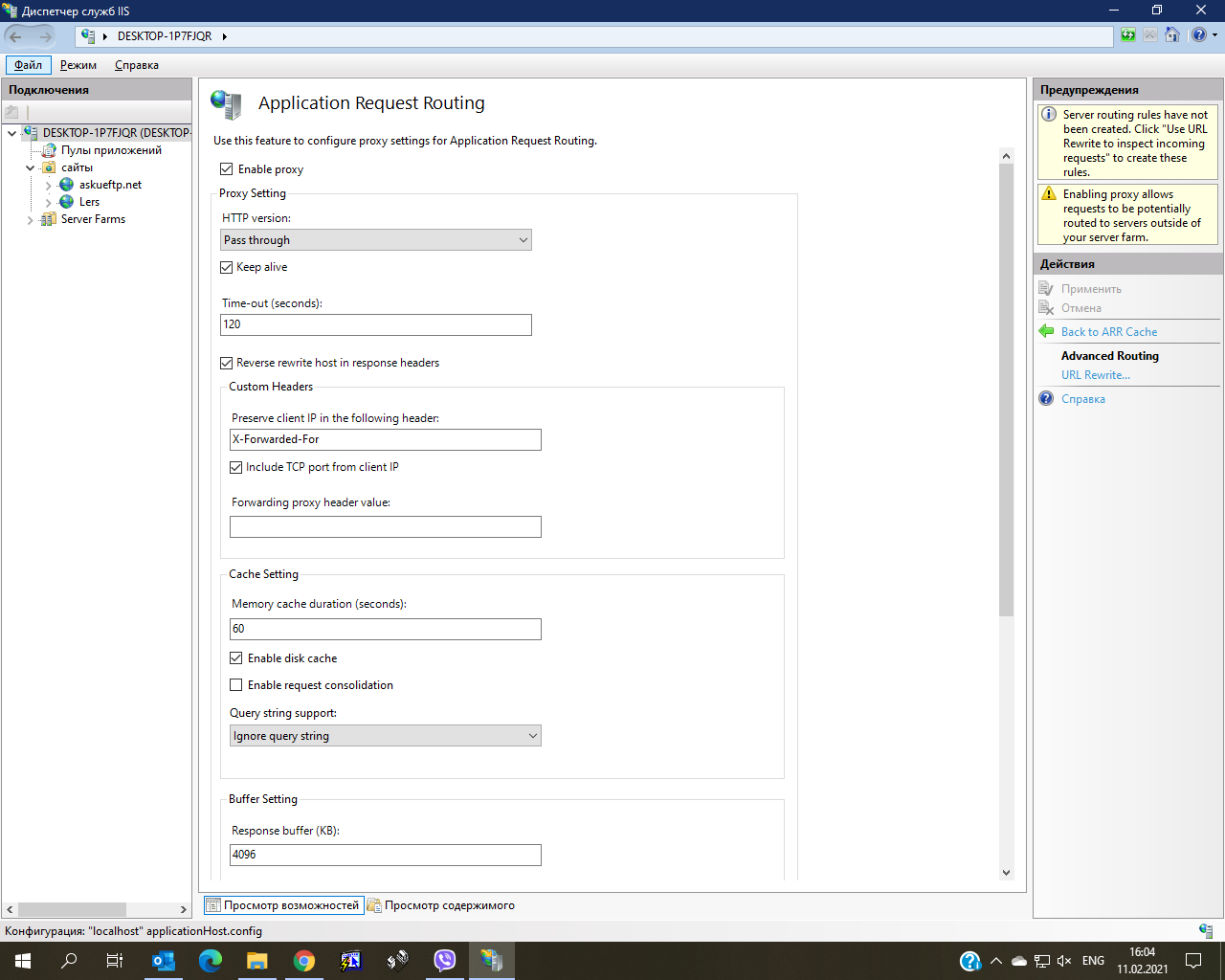Click Отмена action
Image resolution: width=1225 pixels, height=980 pixels.
[x=1081, y=308]
